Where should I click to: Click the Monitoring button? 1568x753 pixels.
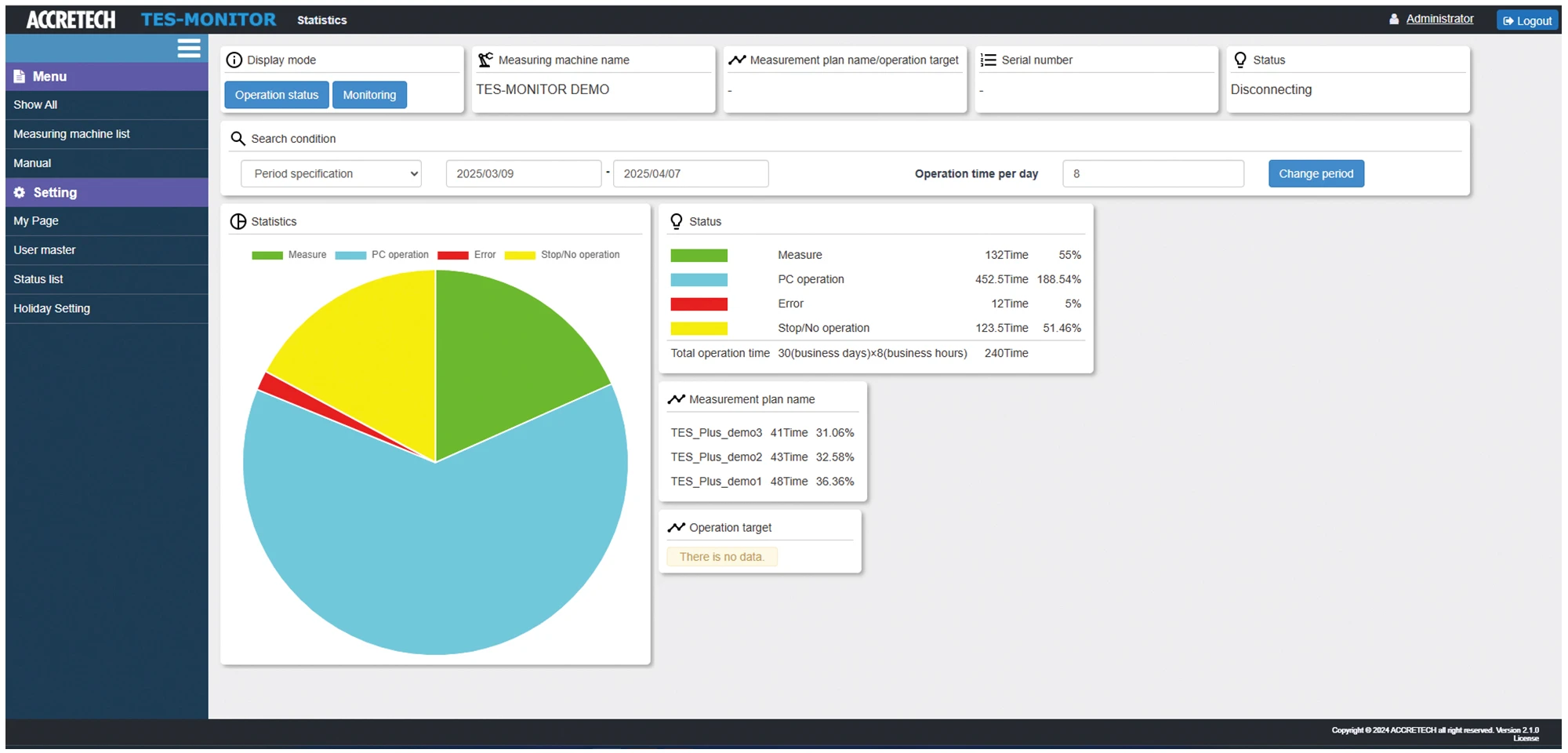pyautogui.click(x=369, y=95)
